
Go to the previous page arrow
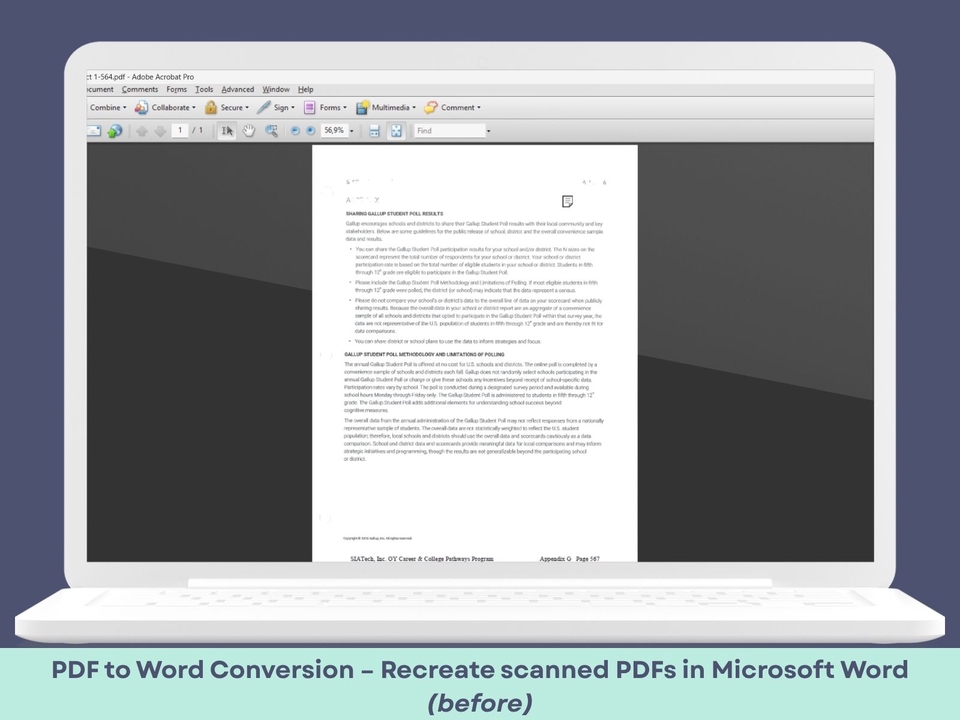[142, 131]
